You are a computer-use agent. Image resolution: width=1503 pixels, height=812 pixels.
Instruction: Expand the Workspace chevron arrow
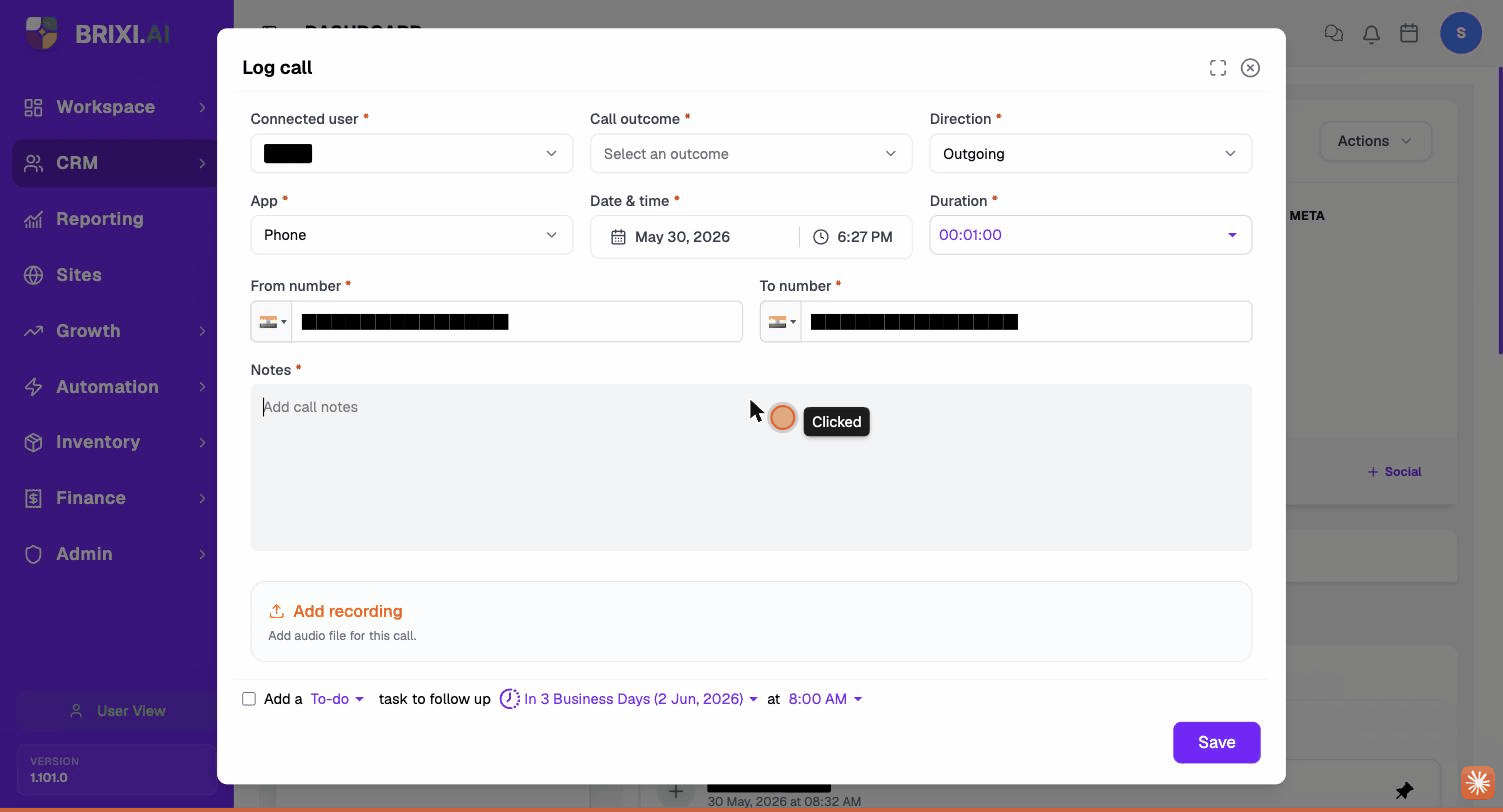coord(202,107)
